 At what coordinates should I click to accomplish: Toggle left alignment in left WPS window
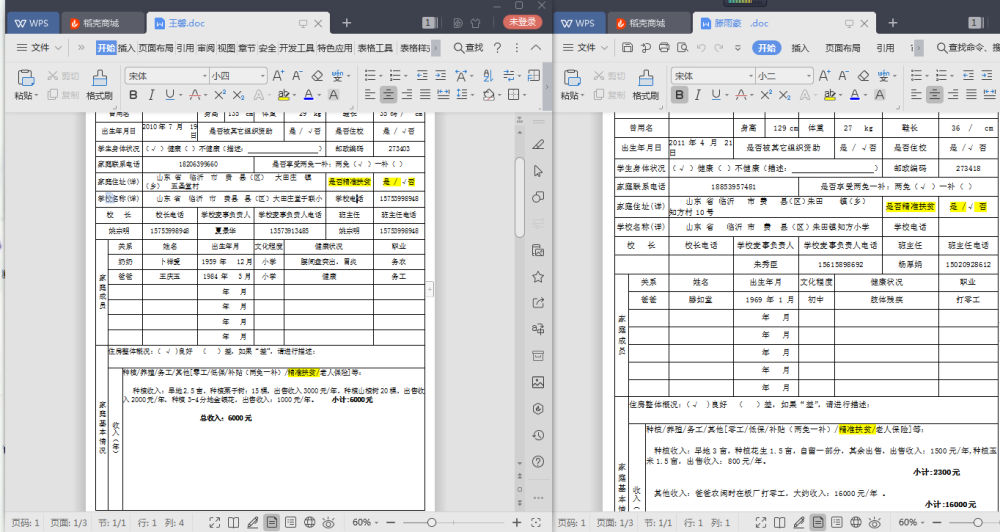click(x=370, y=94)
